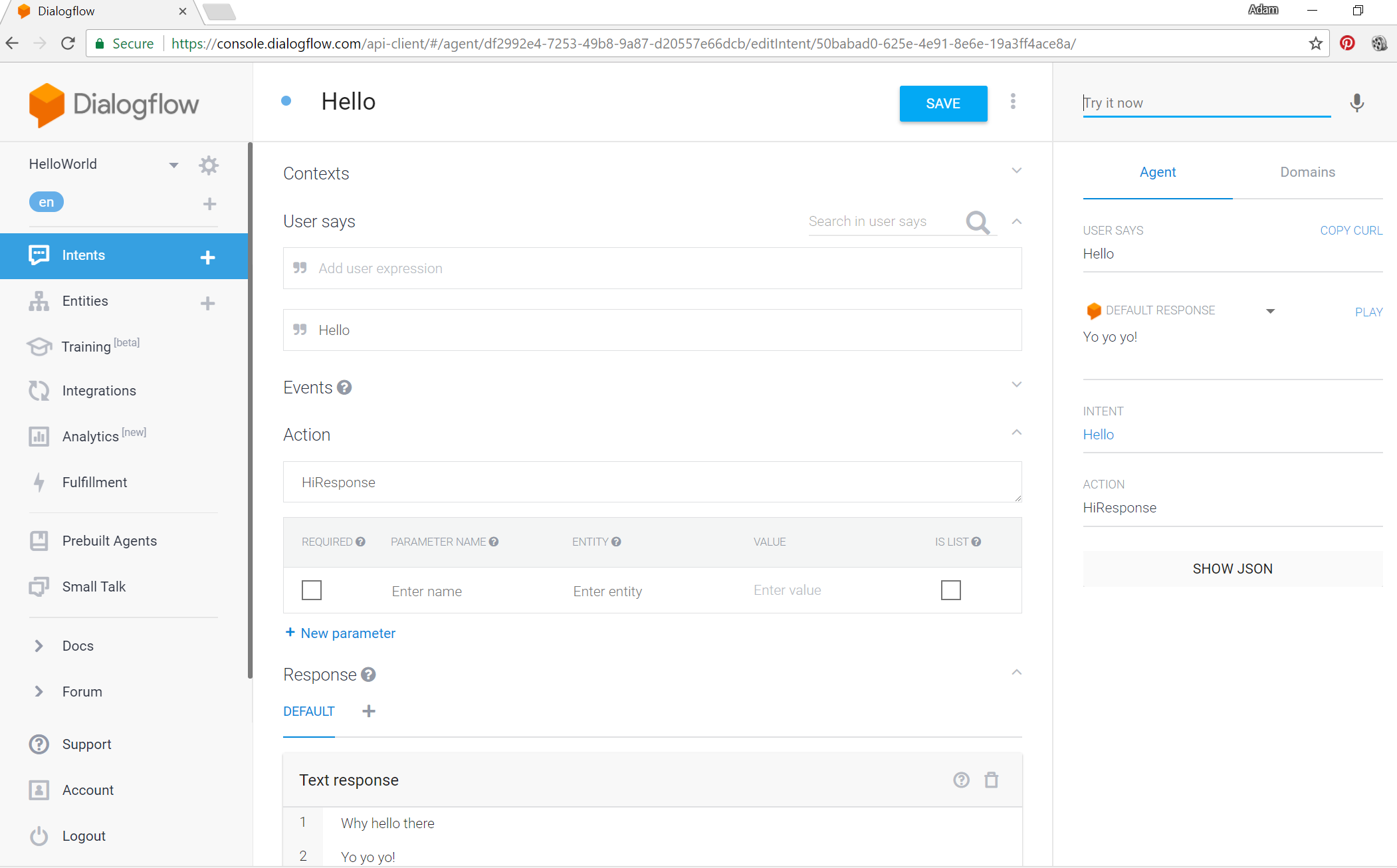Screen dimensions: 1397x868
Task: Click help icon beside Events heading
Action: click(344, 387)
